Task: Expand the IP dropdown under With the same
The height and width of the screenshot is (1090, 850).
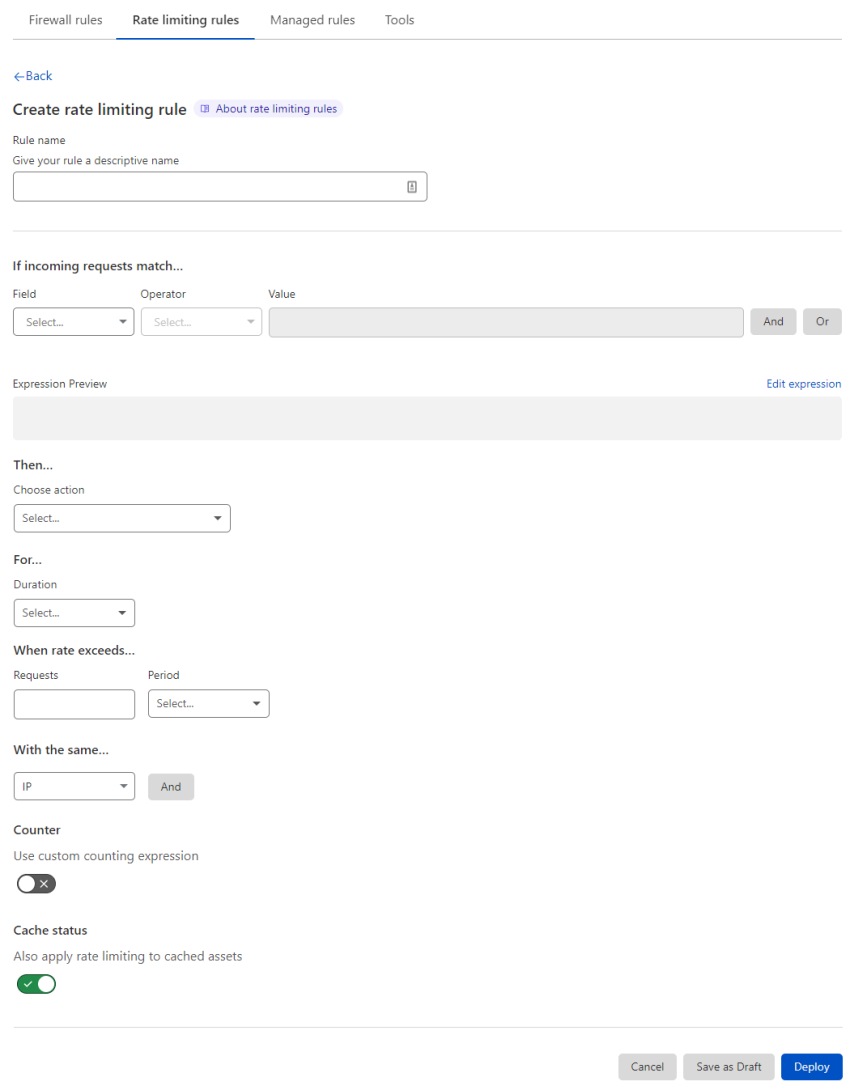Action: [74, 786]
